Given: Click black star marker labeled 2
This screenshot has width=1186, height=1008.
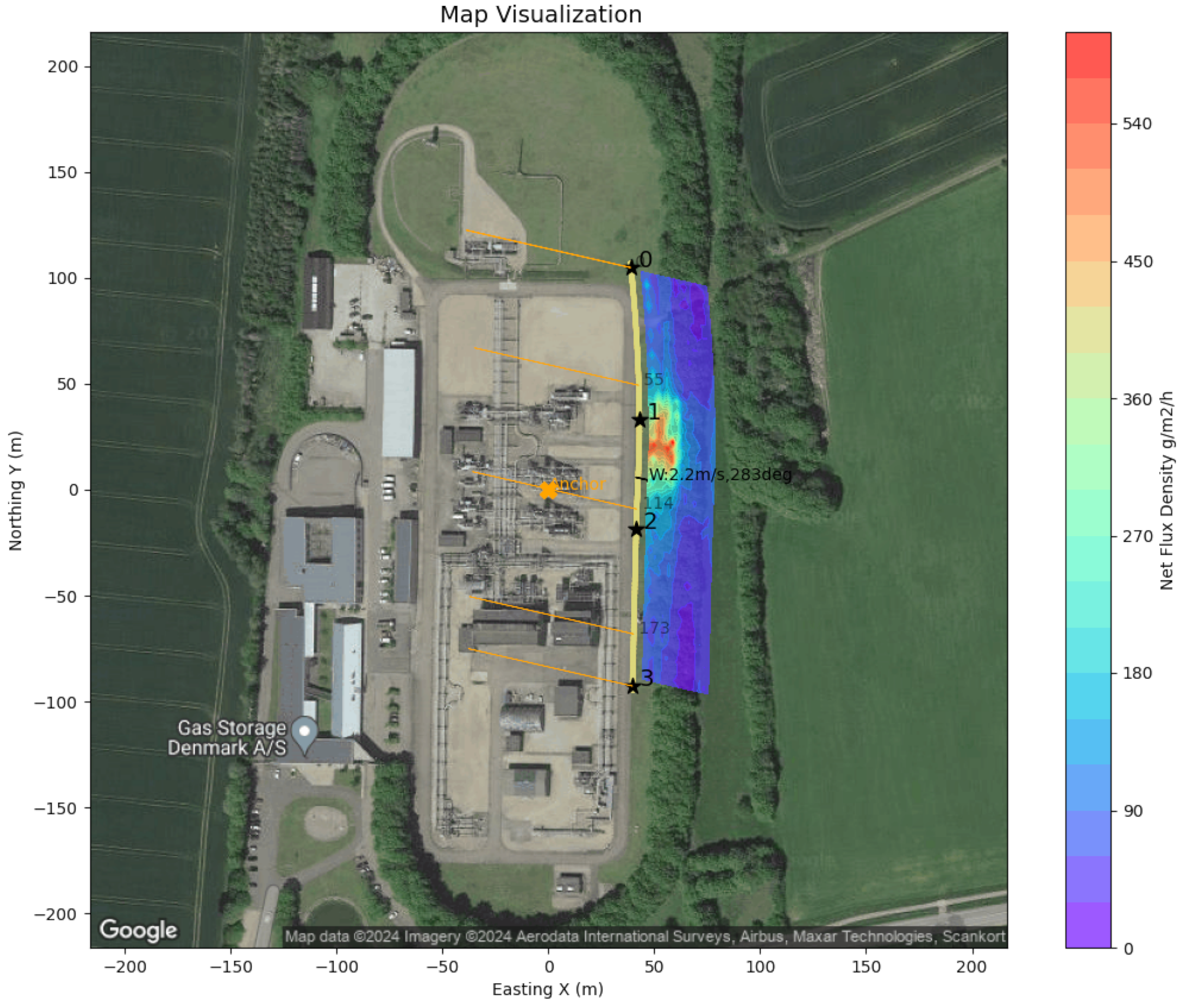Looking at the screenshot, I should (x=636, y=529).
